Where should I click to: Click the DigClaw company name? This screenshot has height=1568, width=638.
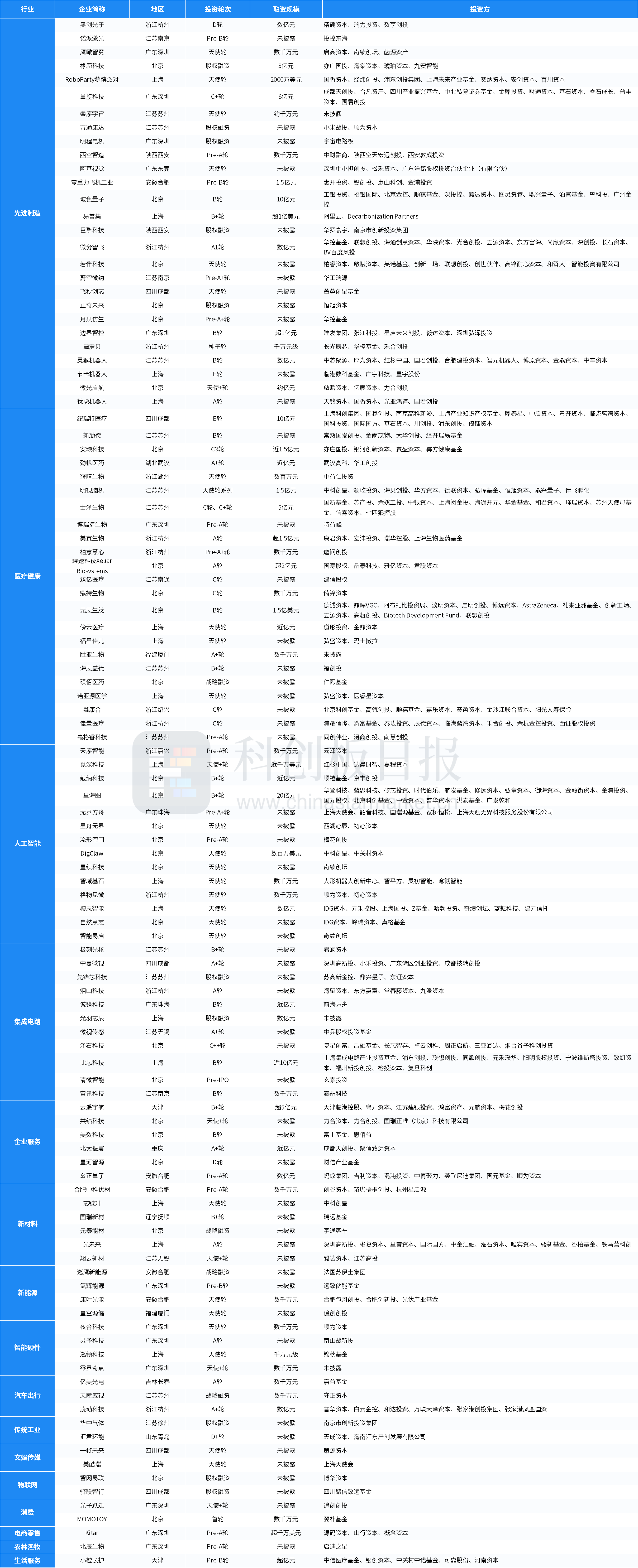coord(92,853)
